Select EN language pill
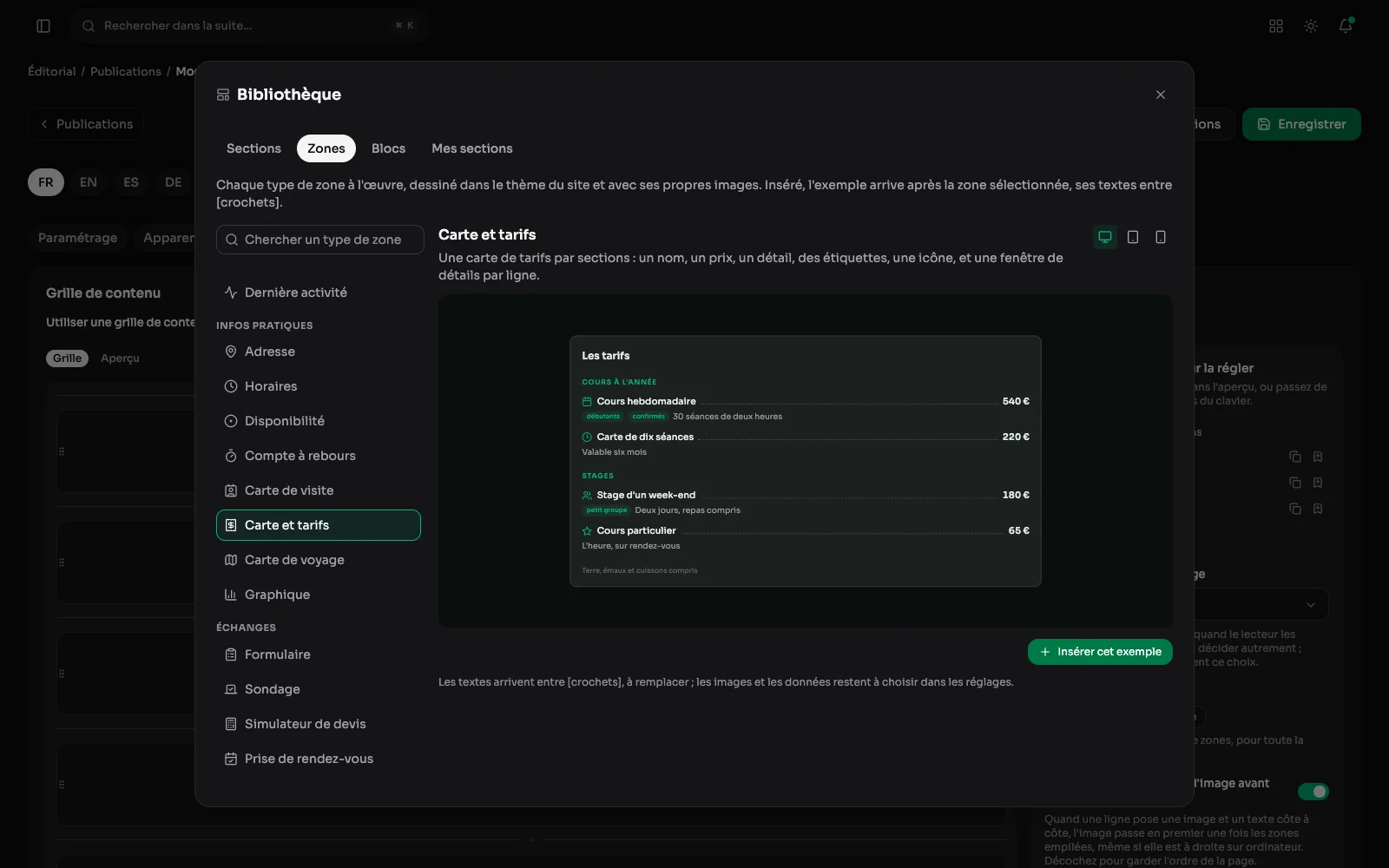 (89, 182)
